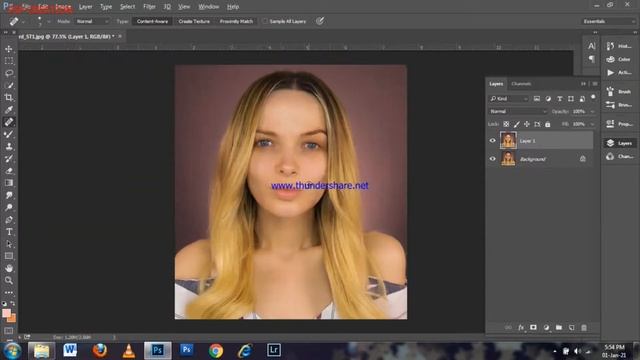Open the Opacity slider dropdown arrow
640x360 pixels.
click(592, 111)
